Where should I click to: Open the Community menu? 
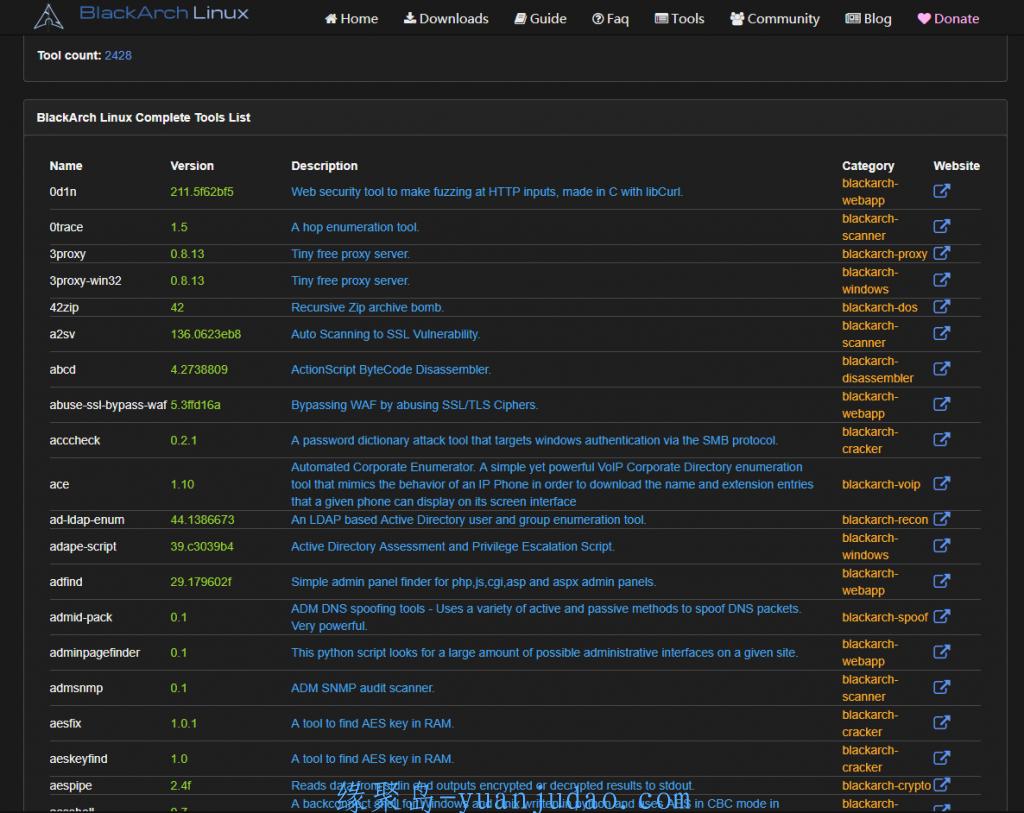pyautogui.click(x=775, y=18)
